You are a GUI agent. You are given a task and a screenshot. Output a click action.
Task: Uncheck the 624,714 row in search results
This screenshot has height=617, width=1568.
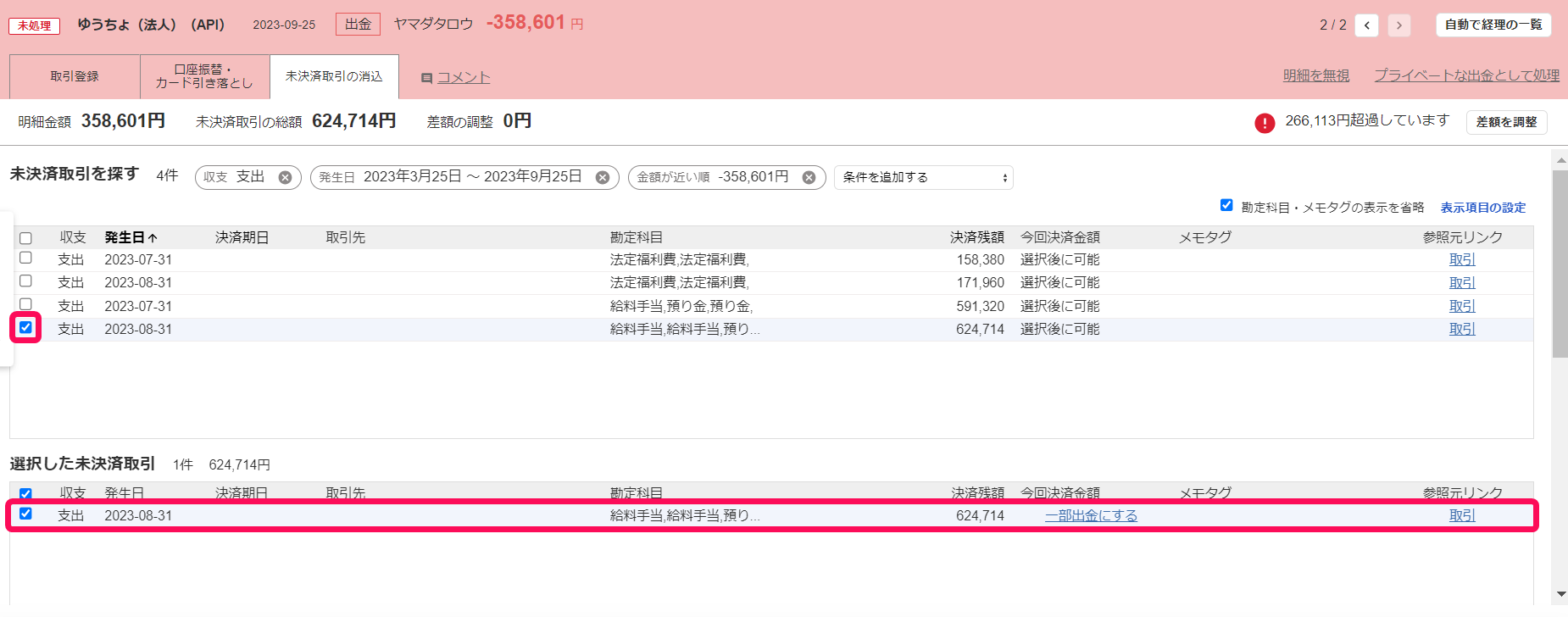tap(25, 327)
